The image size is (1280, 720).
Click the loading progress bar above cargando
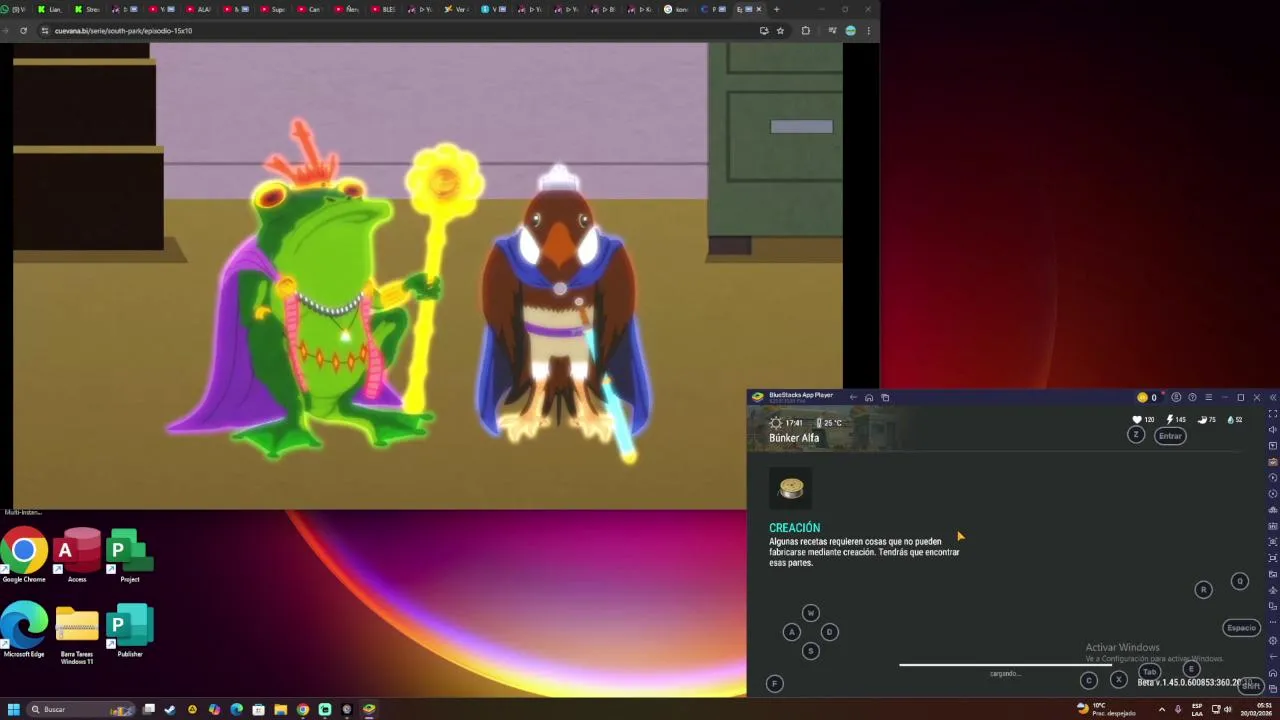pyautogui.click(x=1005, y=664)
